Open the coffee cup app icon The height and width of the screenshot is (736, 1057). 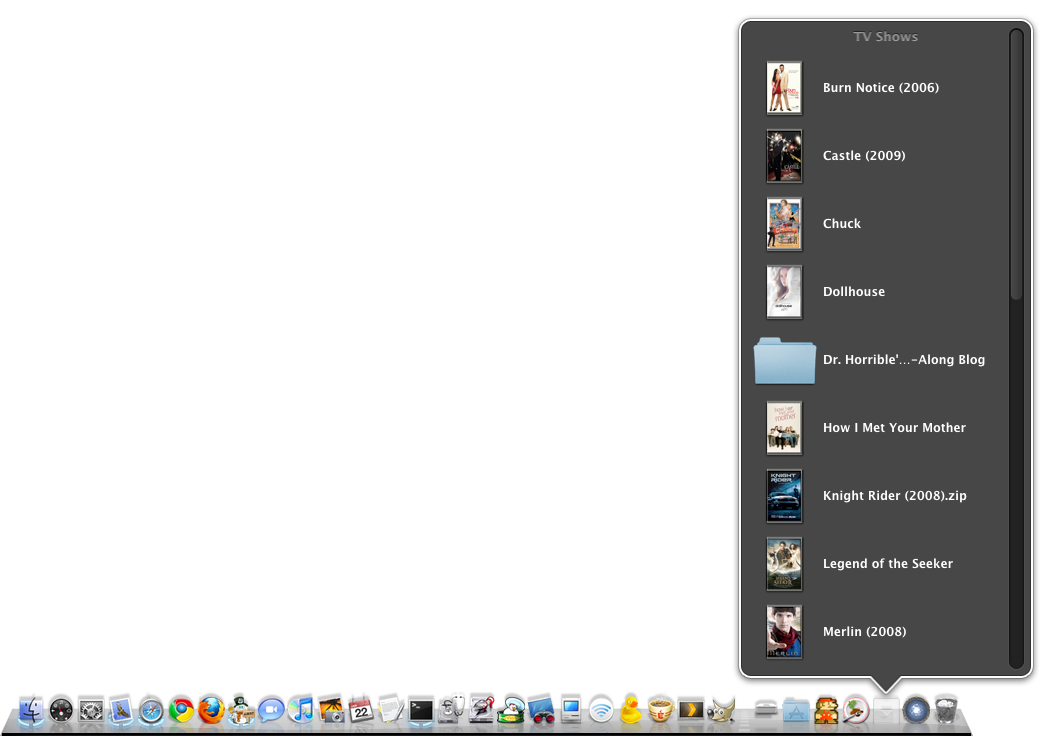661,710
